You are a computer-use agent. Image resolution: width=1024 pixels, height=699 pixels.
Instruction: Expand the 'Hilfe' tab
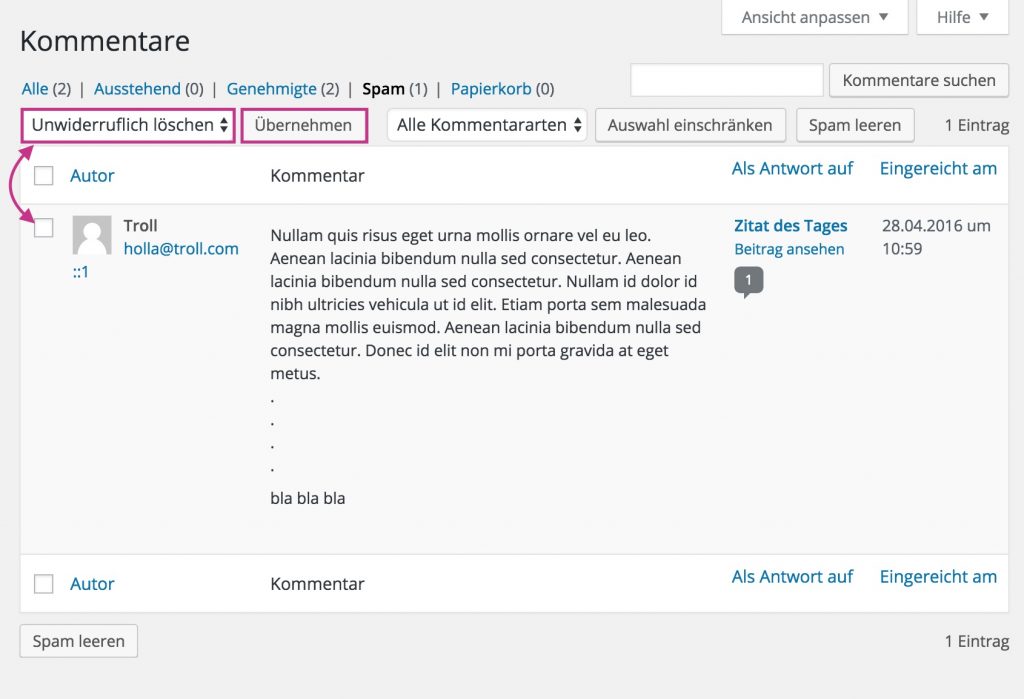click(962, 17)
